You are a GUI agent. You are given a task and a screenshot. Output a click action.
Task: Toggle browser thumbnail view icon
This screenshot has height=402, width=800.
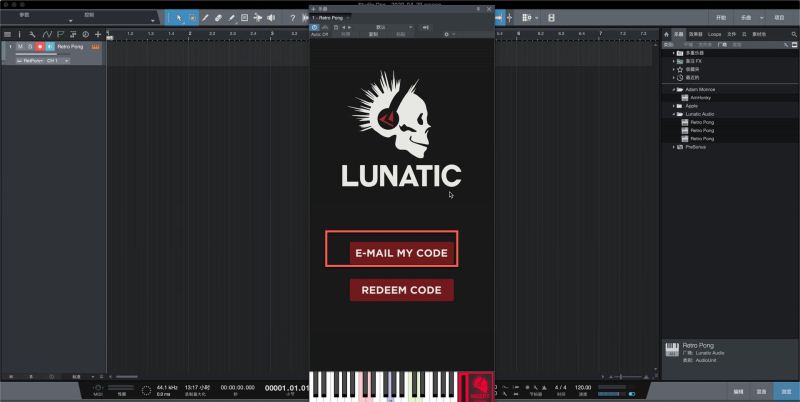click(794, 44)
